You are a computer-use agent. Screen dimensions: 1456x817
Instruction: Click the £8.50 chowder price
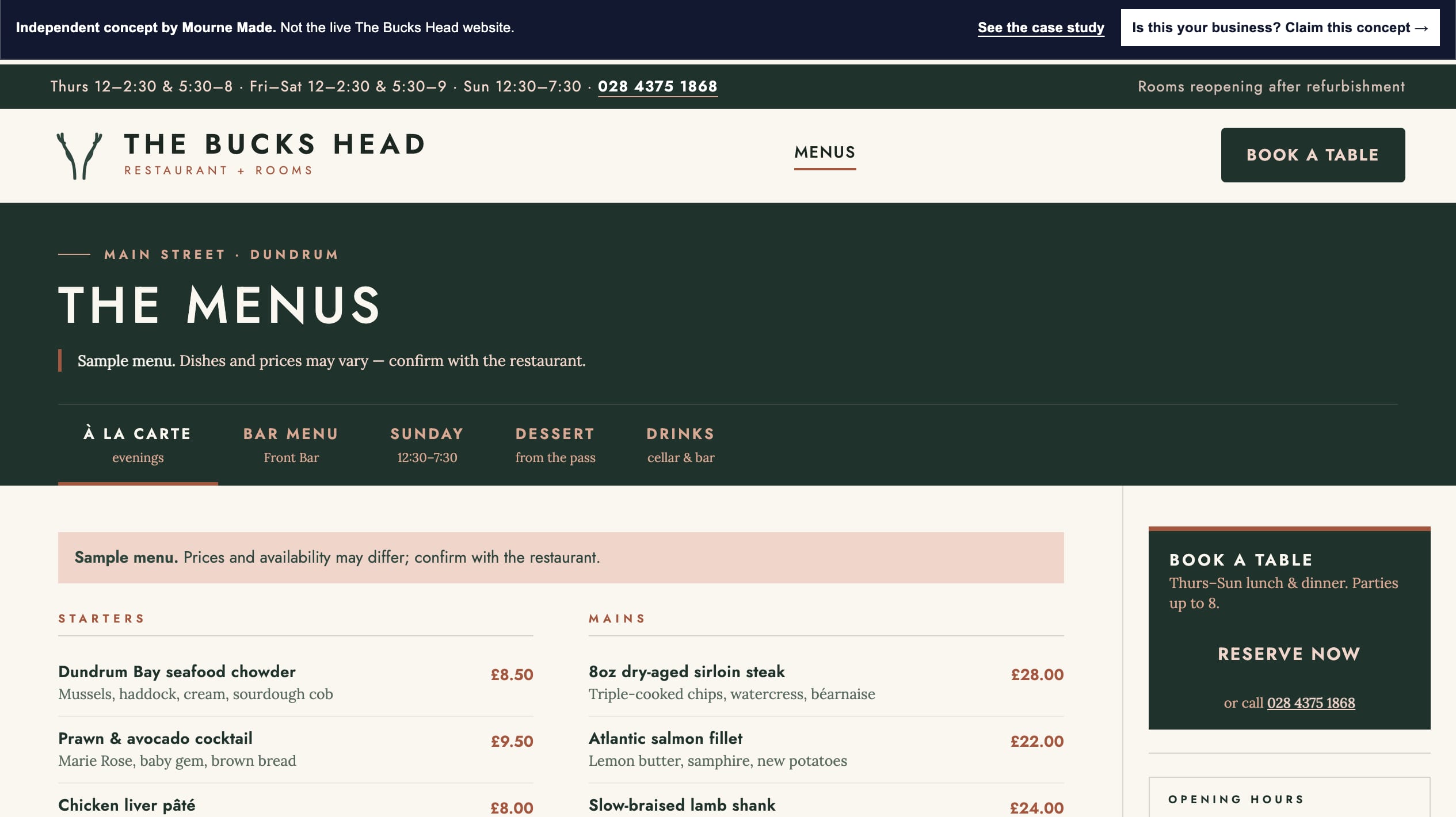(x=512, y=674)
